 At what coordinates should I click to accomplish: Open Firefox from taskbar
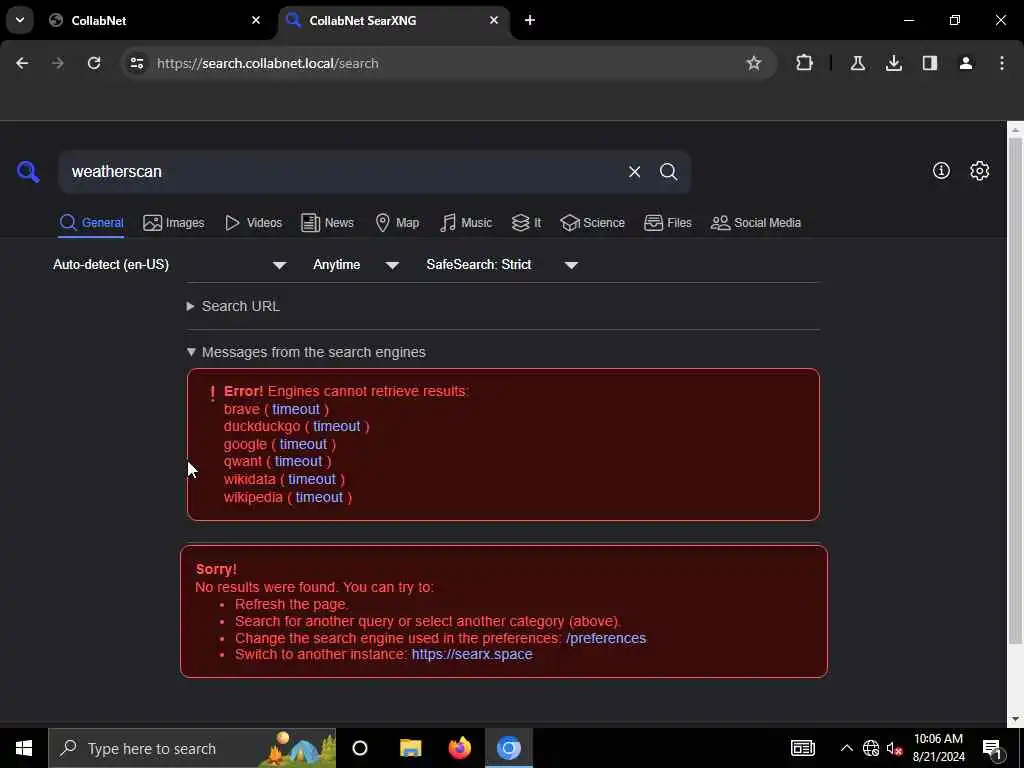(460, 748)
